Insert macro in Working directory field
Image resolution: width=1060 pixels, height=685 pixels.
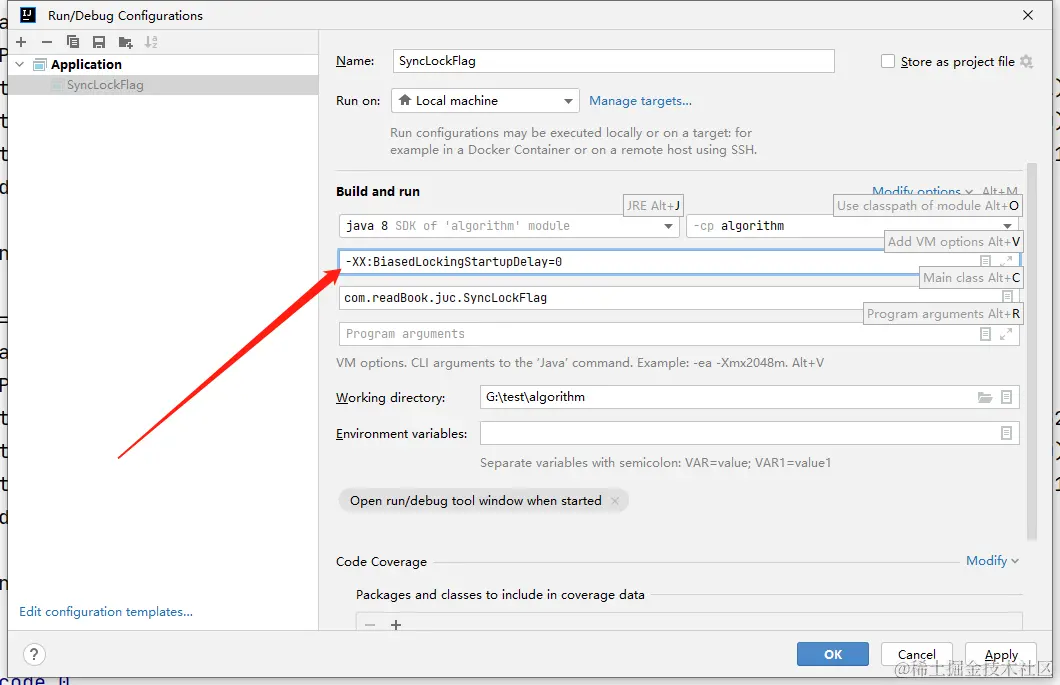coord(1007,398)
